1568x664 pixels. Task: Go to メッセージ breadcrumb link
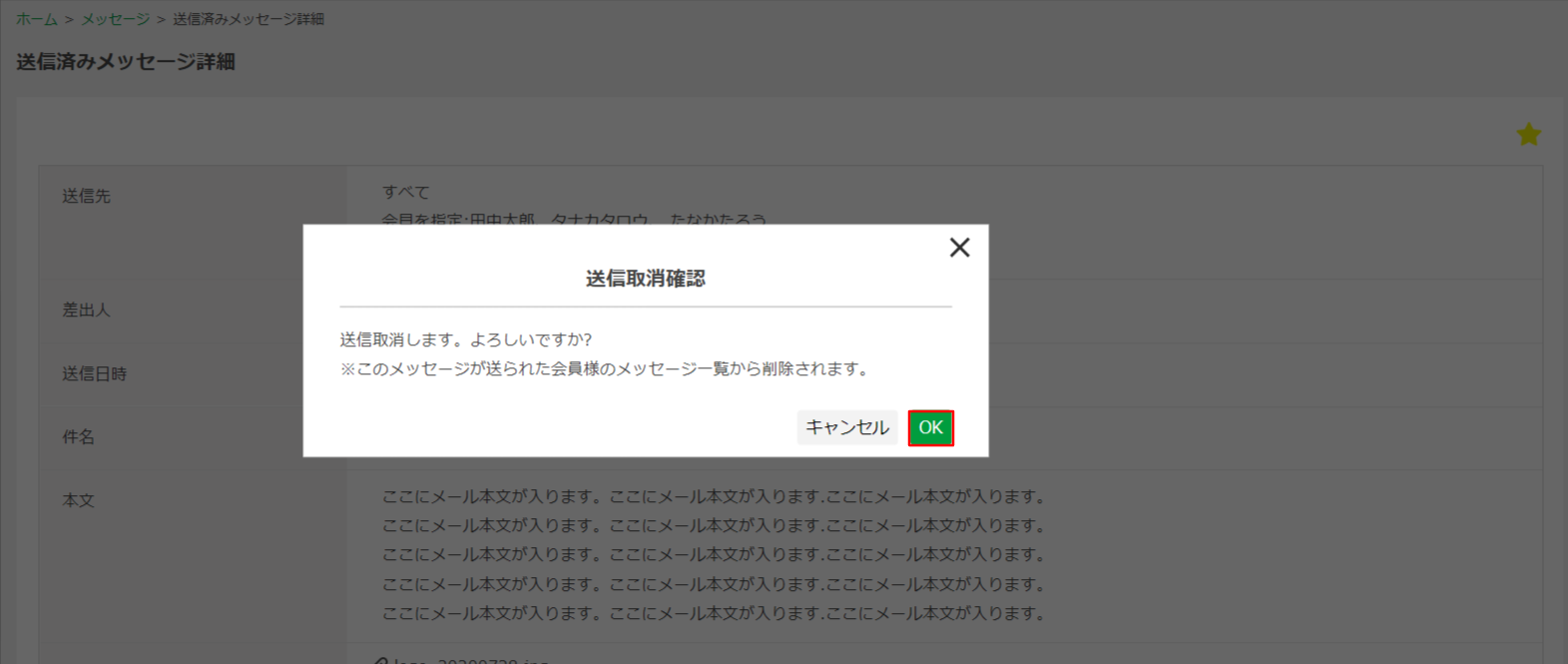point(116,19)
